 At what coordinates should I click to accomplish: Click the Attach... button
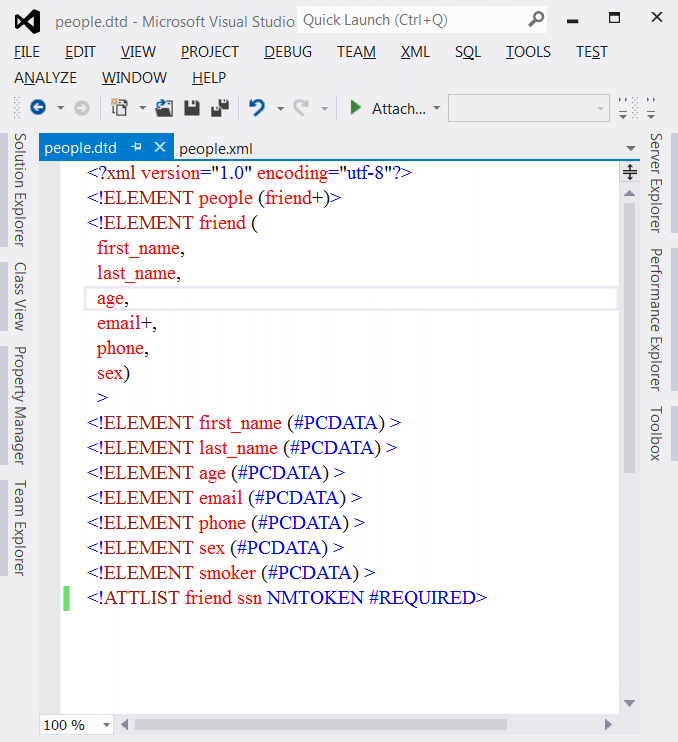click(x=398, y=108)
